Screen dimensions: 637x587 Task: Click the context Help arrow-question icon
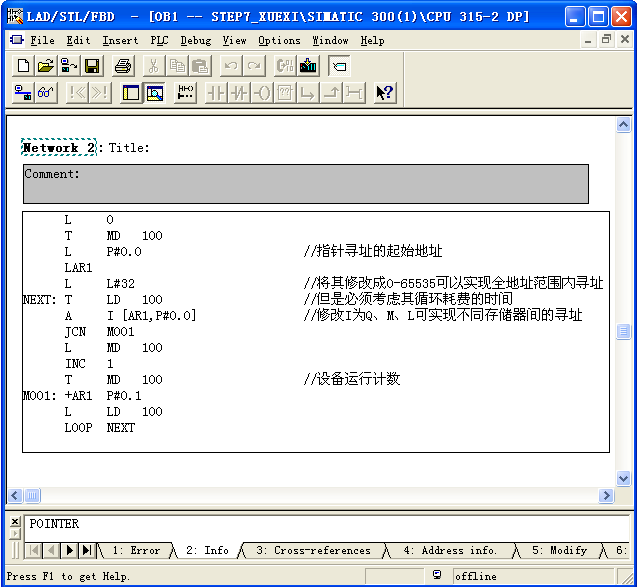click(385, 93)
